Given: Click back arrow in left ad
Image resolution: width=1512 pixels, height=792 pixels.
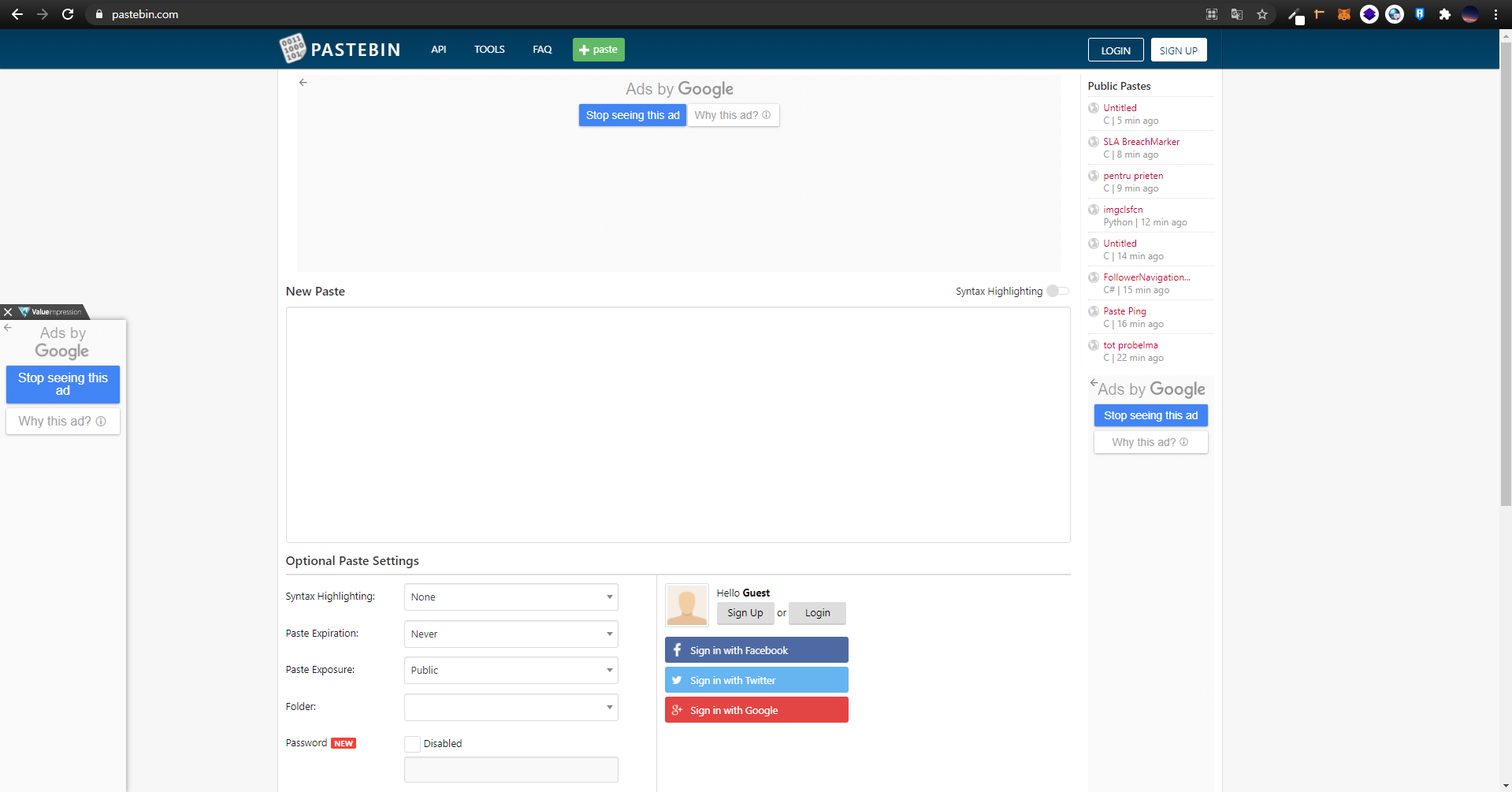Looking at the screenshot, I should pos(8,327).
